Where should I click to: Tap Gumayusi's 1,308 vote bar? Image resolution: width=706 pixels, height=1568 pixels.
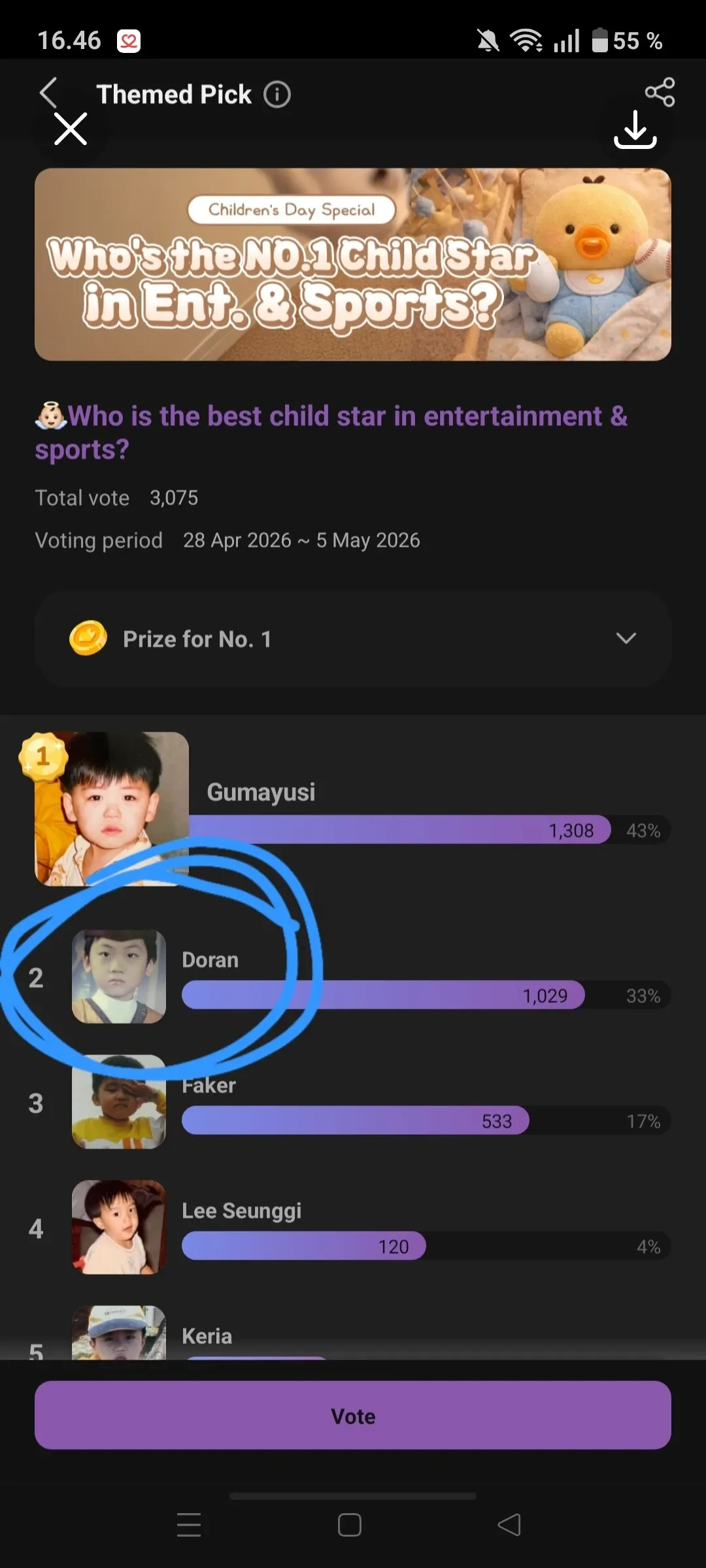[400, 830]
